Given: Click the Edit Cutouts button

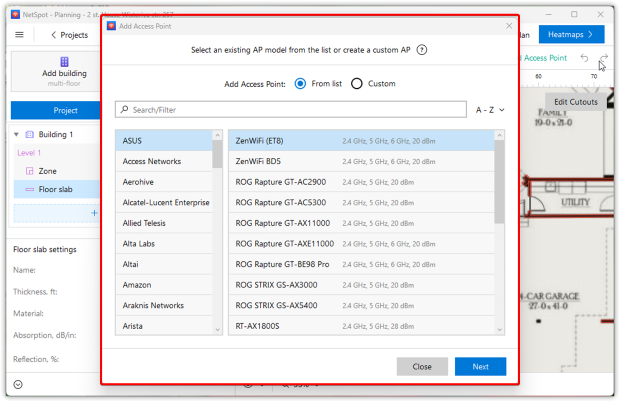Looking at the screenshot, I should pos(576,102).
